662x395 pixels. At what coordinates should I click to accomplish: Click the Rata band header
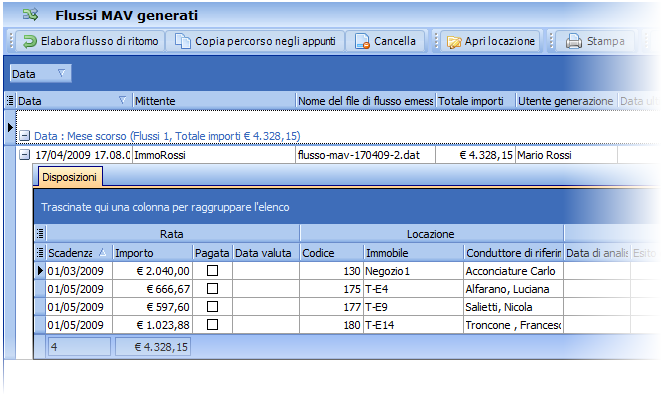pos(172,233)
